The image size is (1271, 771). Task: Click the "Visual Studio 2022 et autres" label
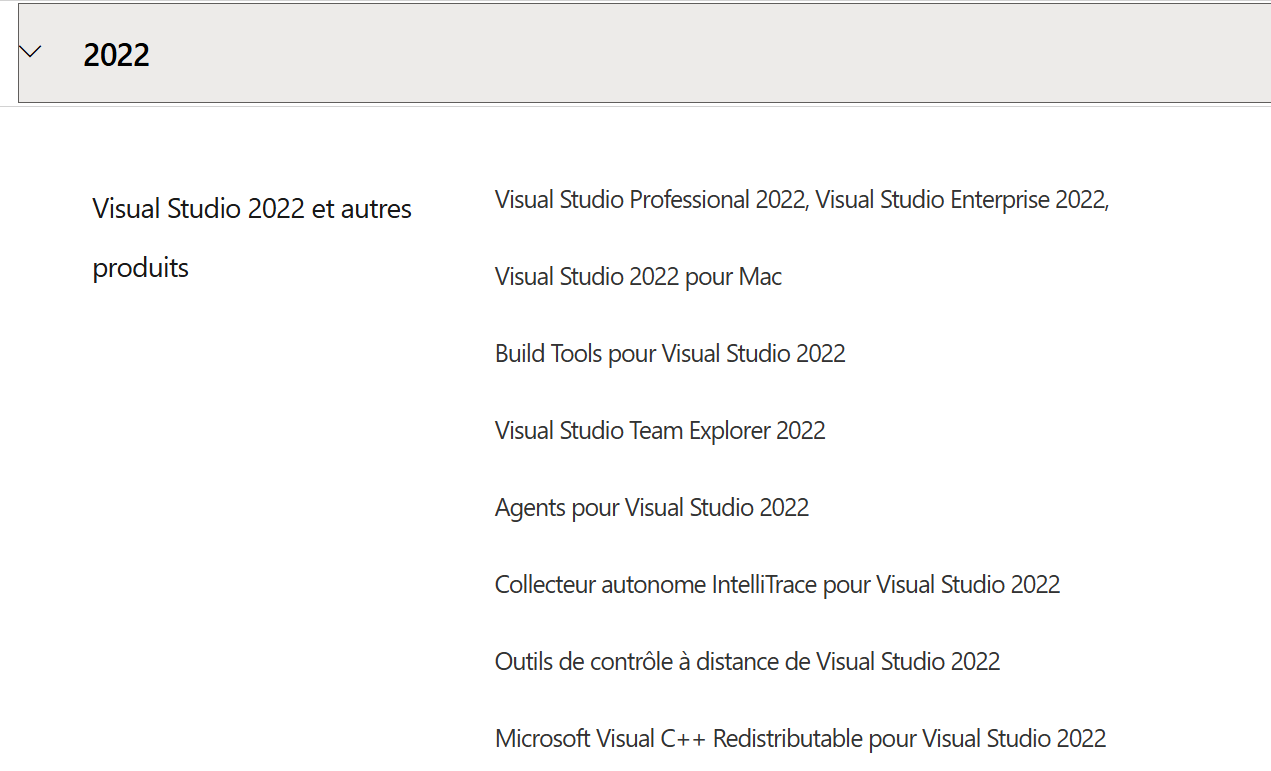click(252, 209)
